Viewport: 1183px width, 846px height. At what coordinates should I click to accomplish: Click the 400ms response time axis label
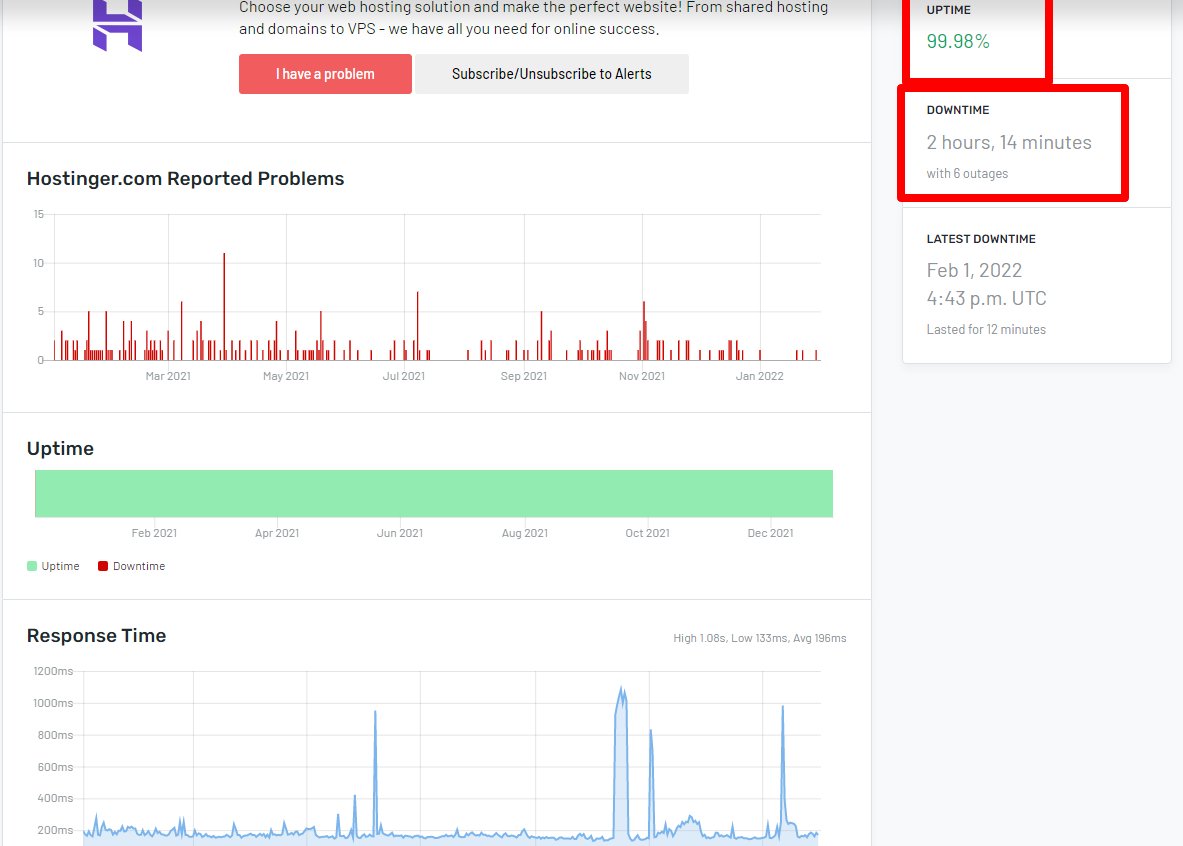point(55,798)
